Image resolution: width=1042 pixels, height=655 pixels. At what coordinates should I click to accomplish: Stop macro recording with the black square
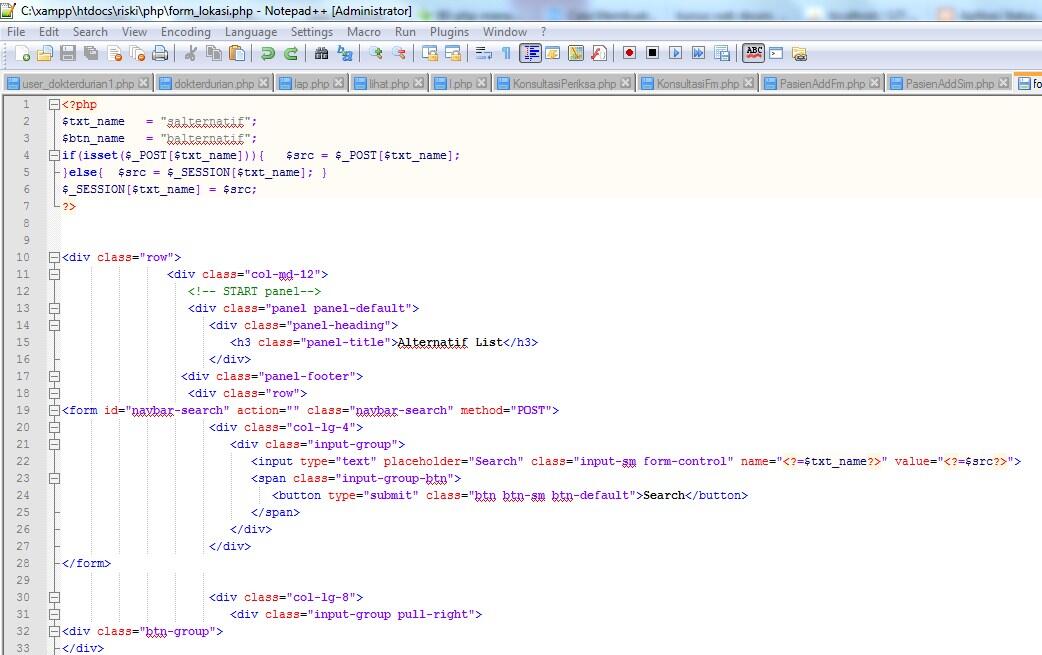pyautogui.click(x=653, y=53)
